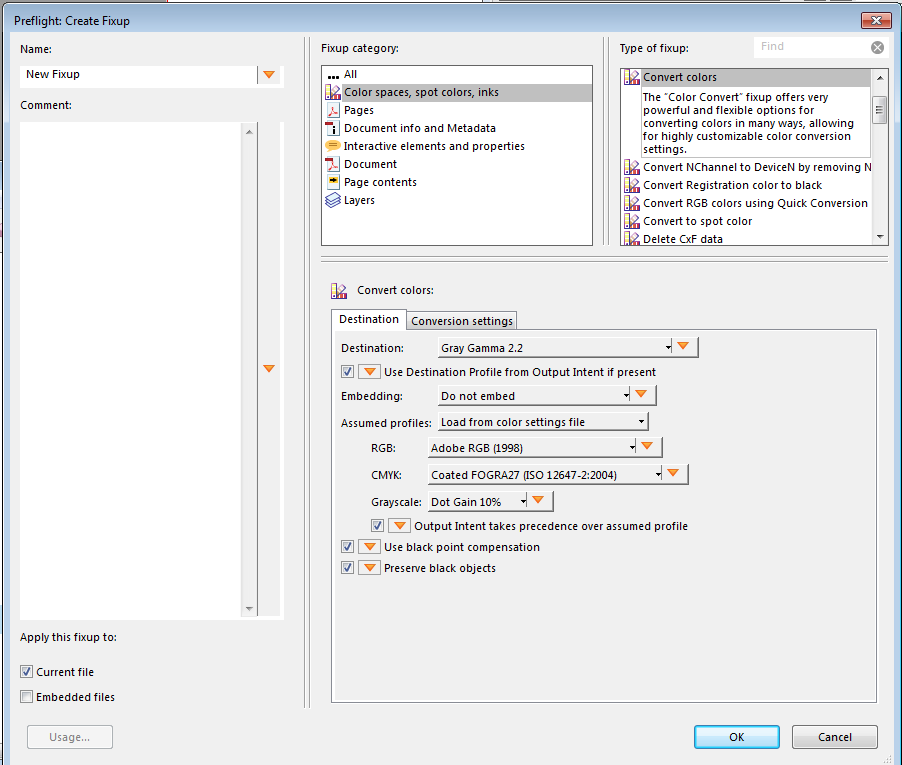This screenshot has width=902, height=765.
Task: Click Comment box scroll up arrow
Action: pyautogui.click(x=249, y=132)
